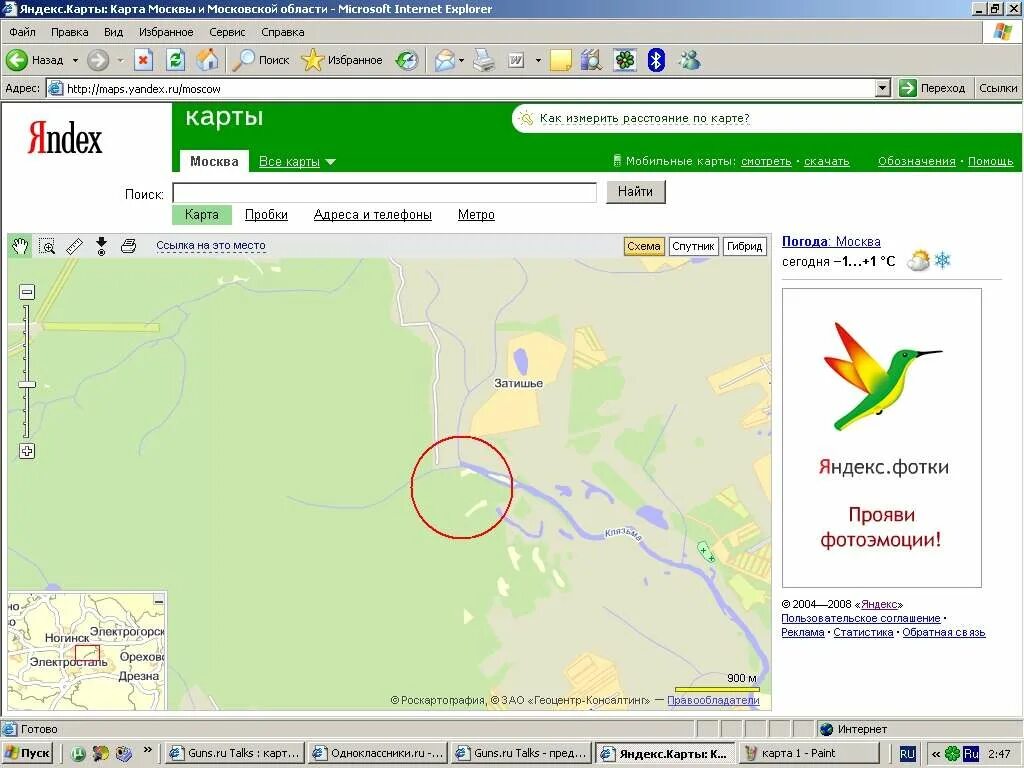Click the ICQ flower toolbar icon
Screen dimensions: 1024x768
pyautogui.click(x=625, y=60)
